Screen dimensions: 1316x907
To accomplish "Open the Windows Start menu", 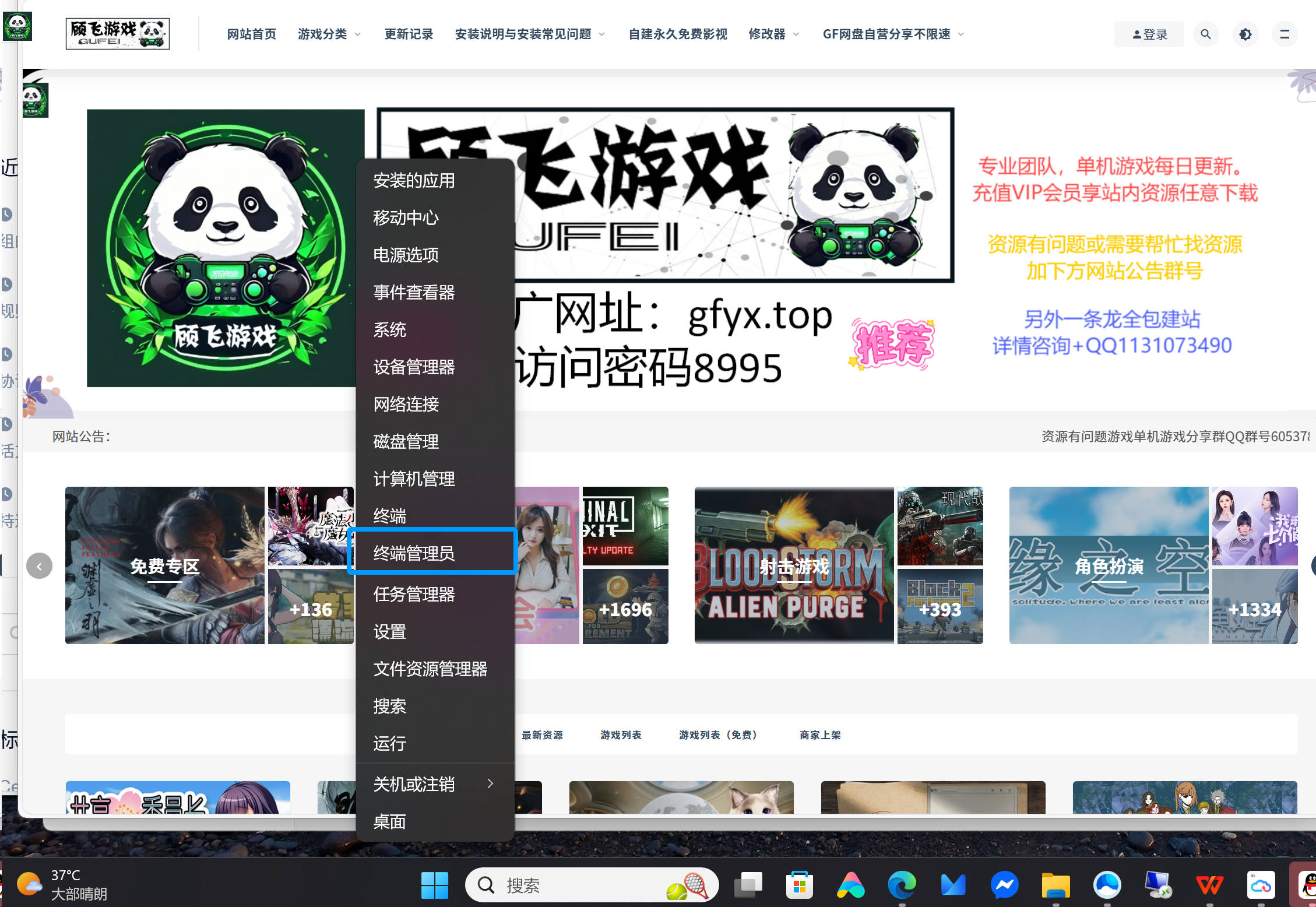I will pos(435,884).
